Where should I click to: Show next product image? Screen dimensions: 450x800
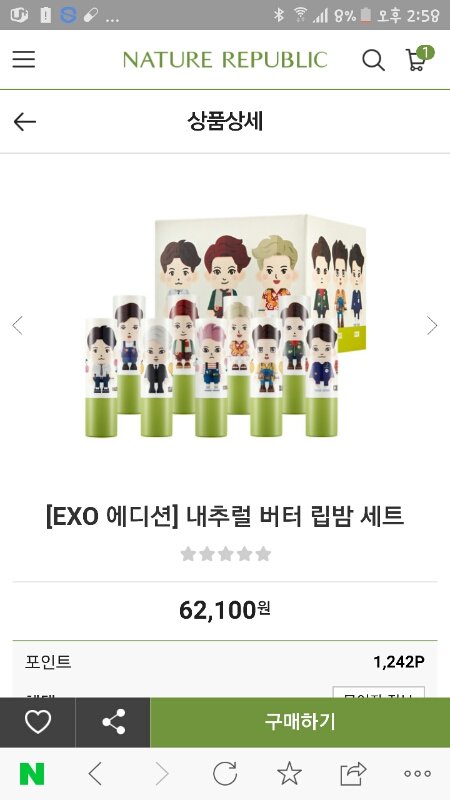point(432,325)
